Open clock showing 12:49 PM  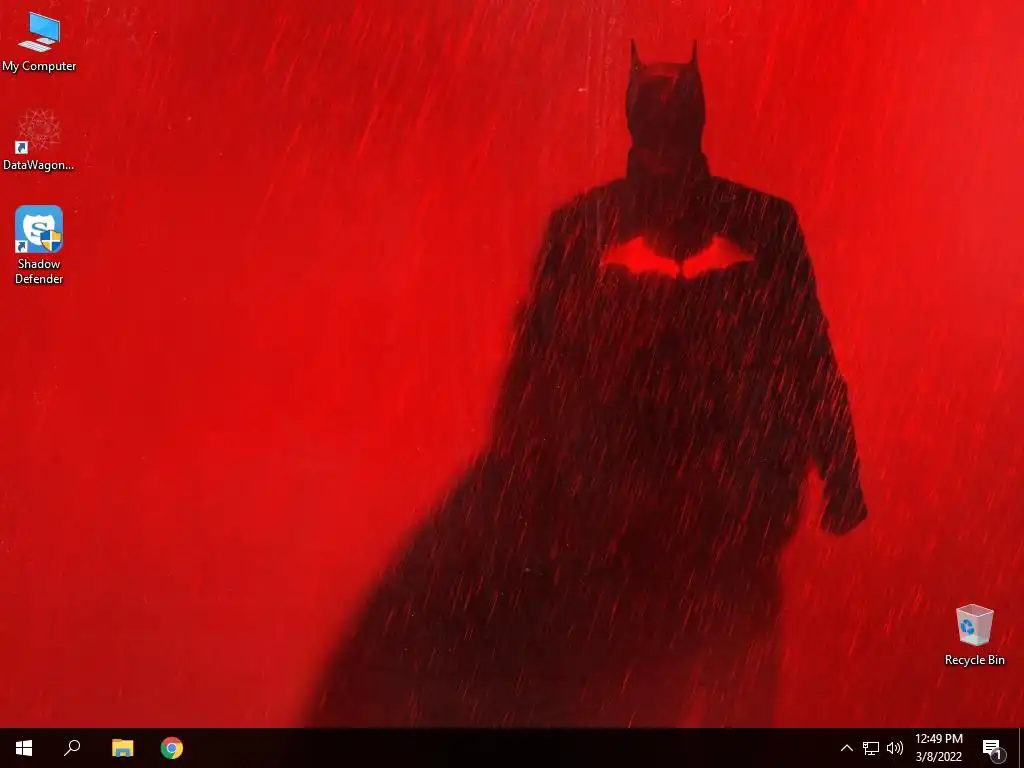(939, 748)
